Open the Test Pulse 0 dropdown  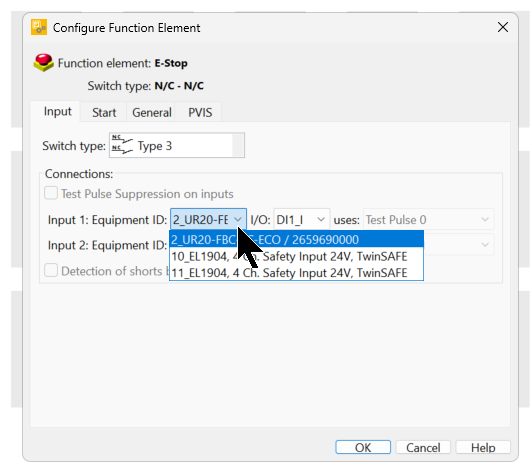tap(429, 220)
